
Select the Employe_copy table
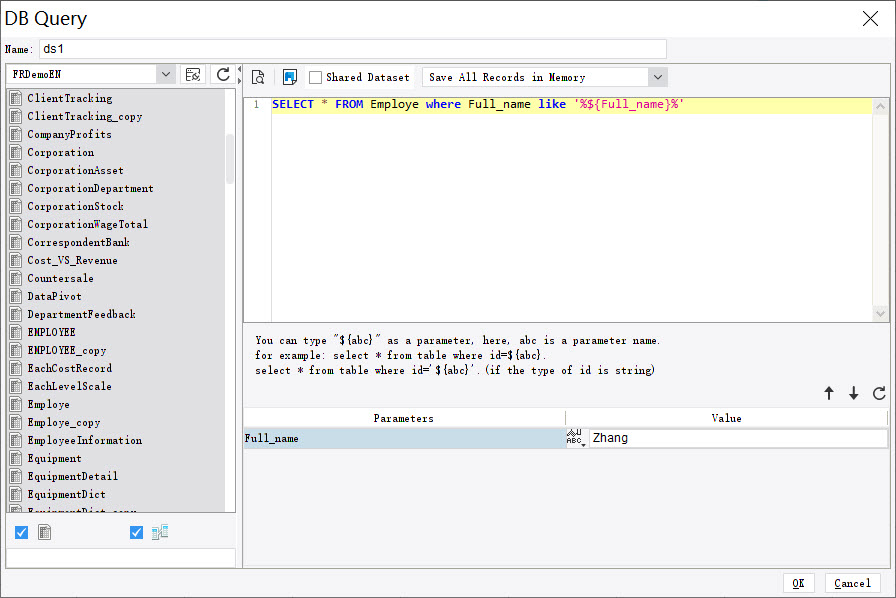[63, 422]
